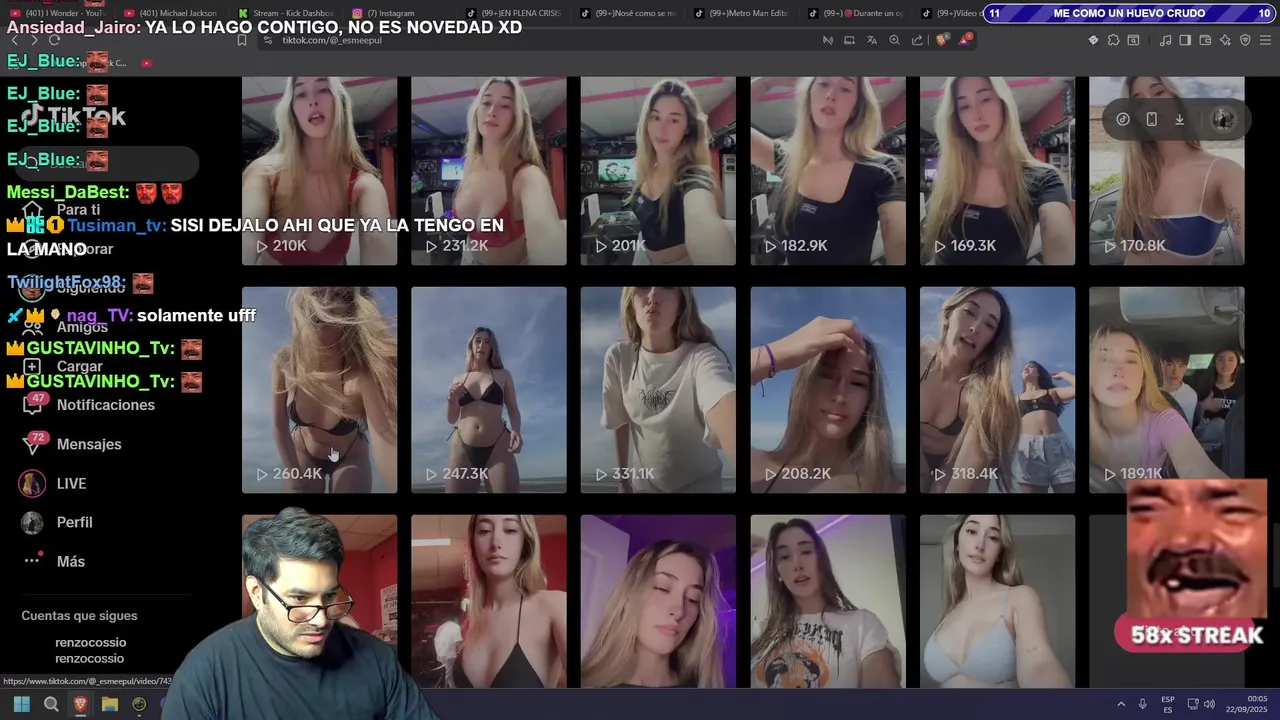Click the volume speaker icon in tray

point(1210,704)
